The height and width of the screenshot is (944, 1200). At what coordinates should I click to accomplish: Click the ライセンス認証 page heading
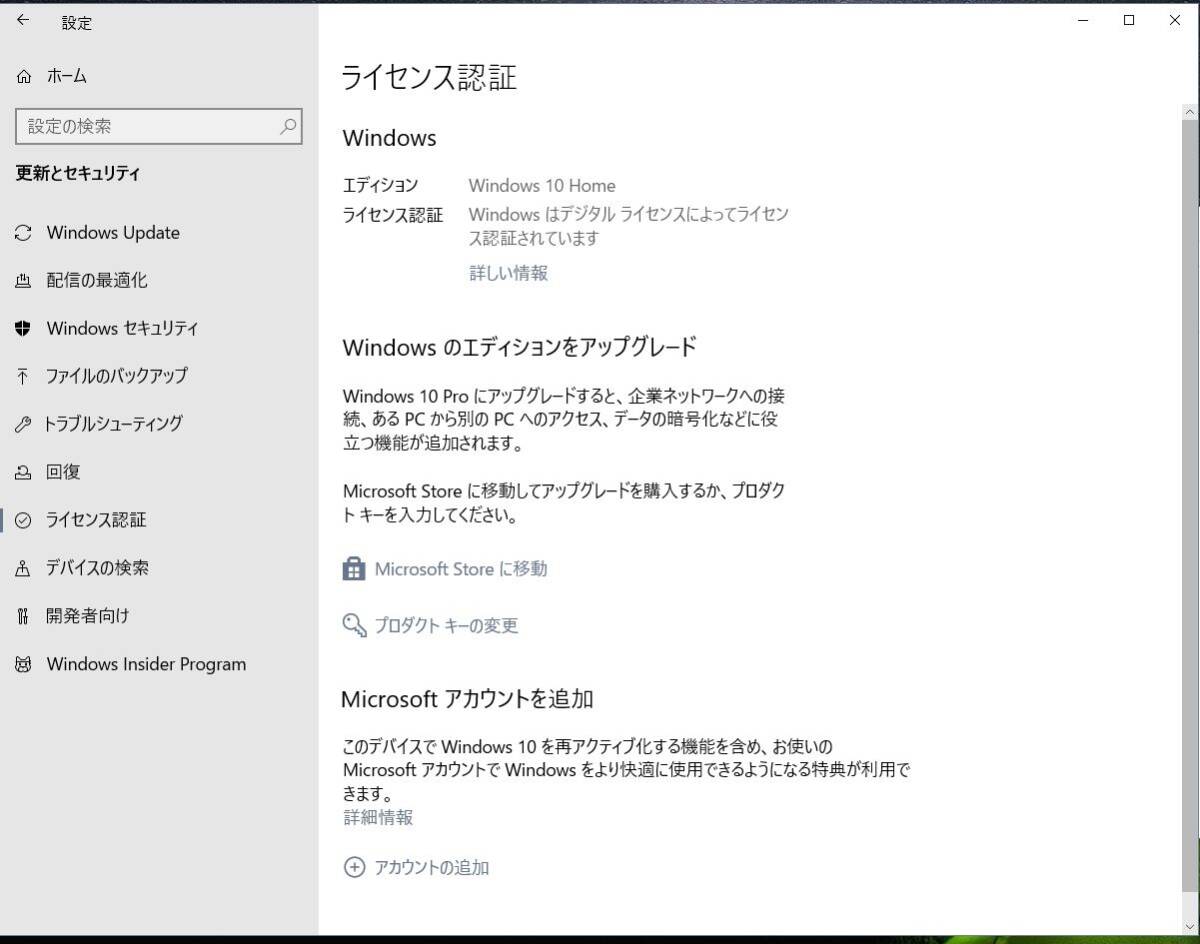click(429, 78)
